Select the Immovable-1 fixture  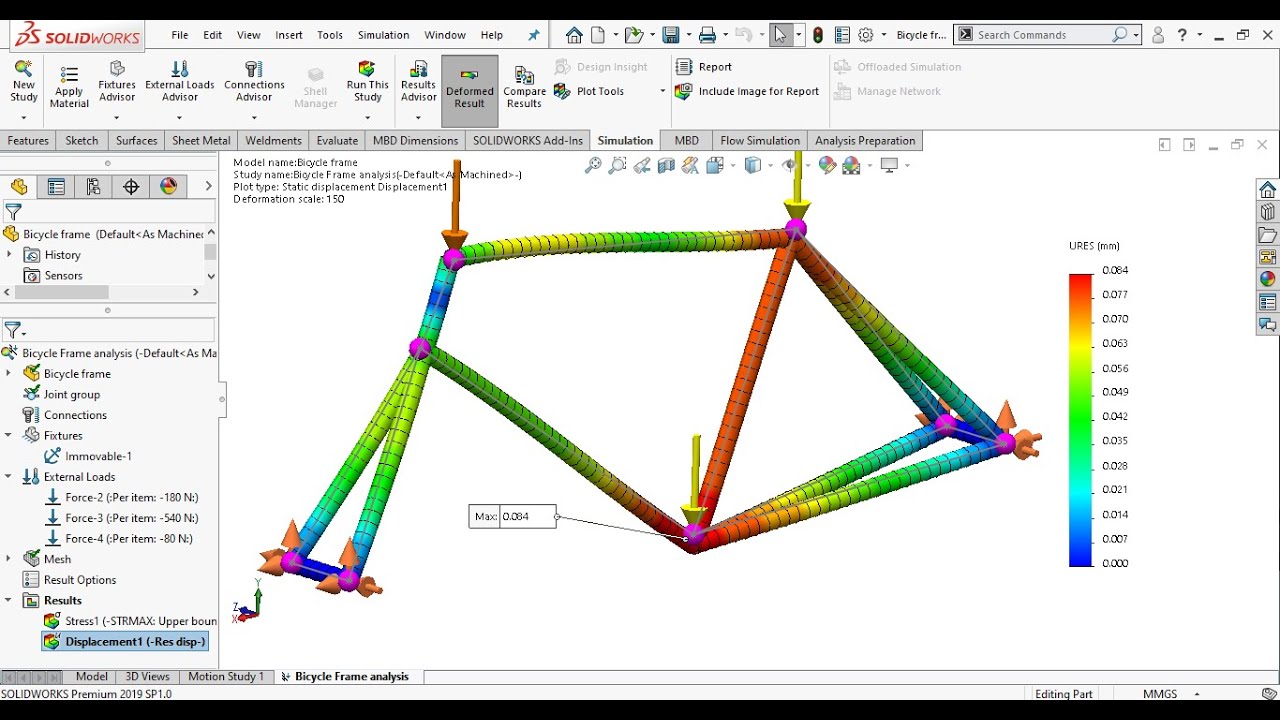88,456
